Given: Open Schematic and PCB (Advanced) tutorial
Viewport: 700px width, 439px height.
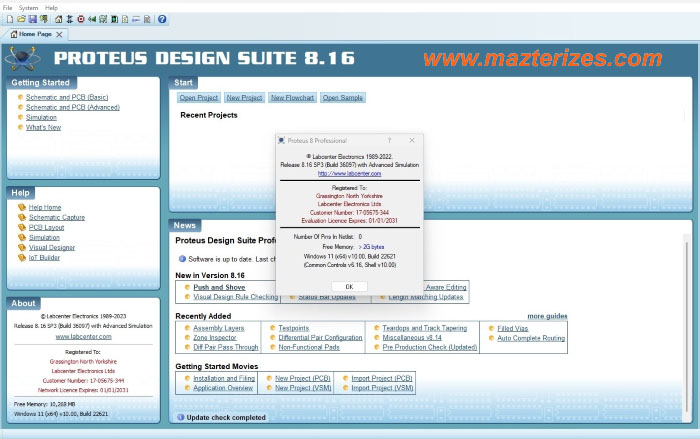Looking at the screenshot, I should tap(73, 107).
